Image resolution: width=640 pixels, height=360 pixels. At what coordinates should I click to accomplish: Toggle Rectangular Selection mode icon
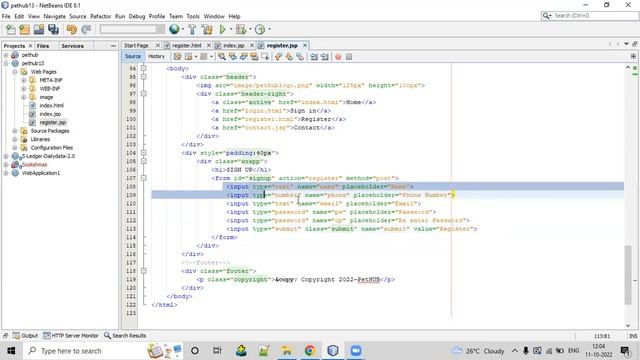point(264,57)
